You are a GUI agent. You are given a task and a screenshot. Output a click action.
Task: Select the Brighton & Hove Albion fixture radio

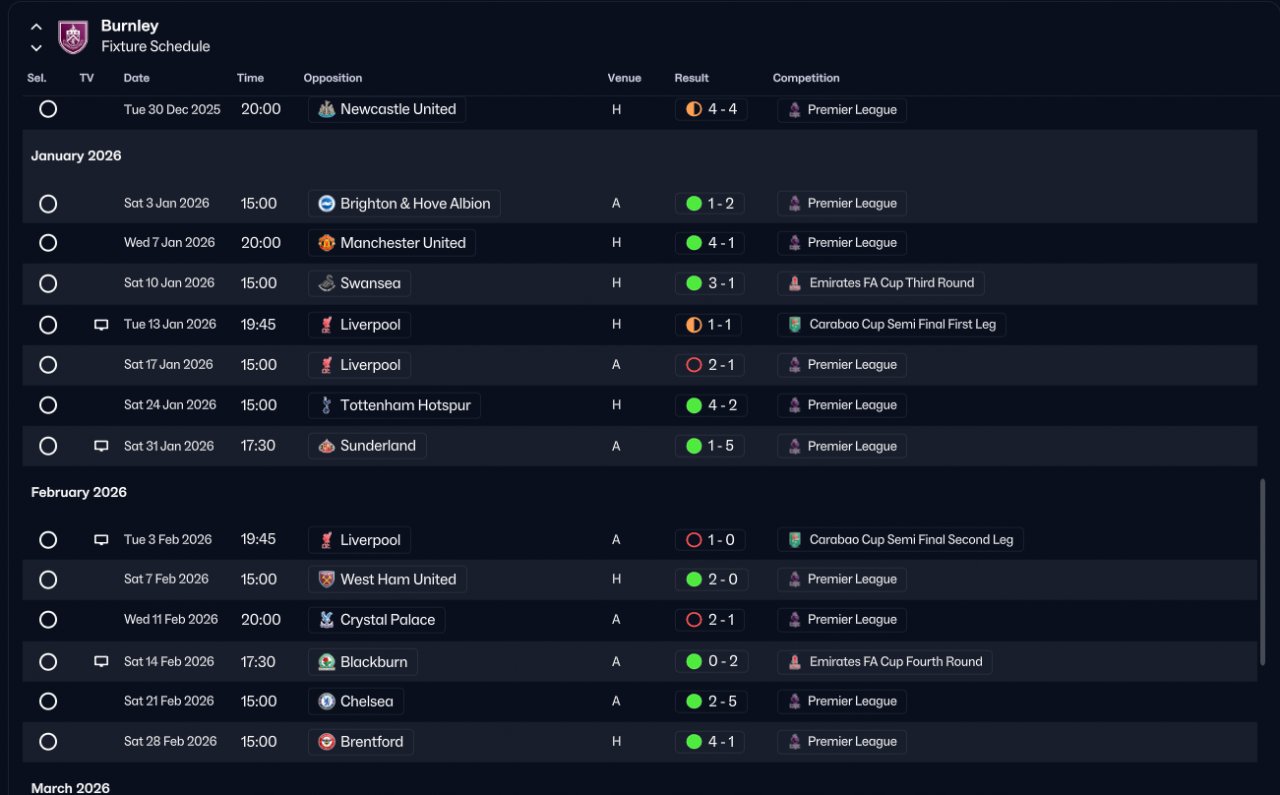click(x=48, y=204)
